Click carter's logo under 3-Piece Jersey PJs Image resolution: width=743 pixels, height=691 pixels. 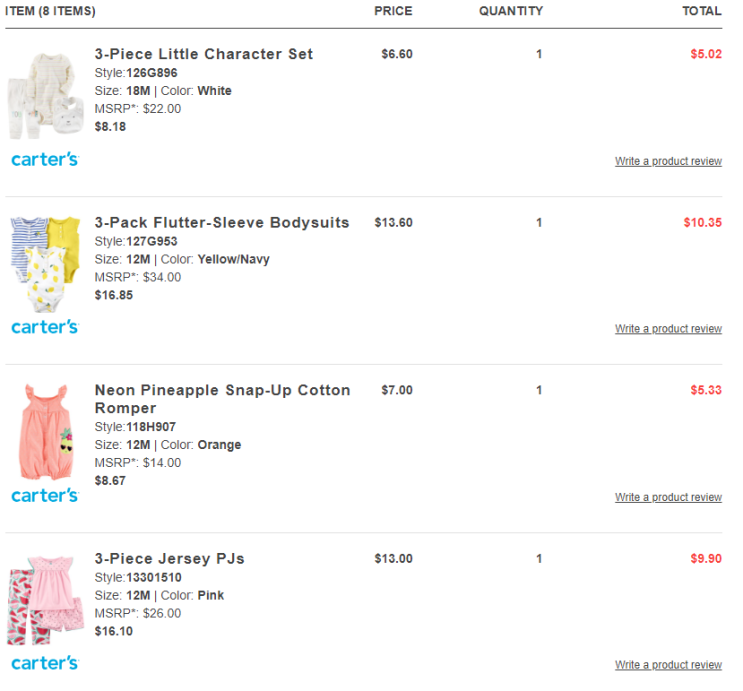coord(44,663)
